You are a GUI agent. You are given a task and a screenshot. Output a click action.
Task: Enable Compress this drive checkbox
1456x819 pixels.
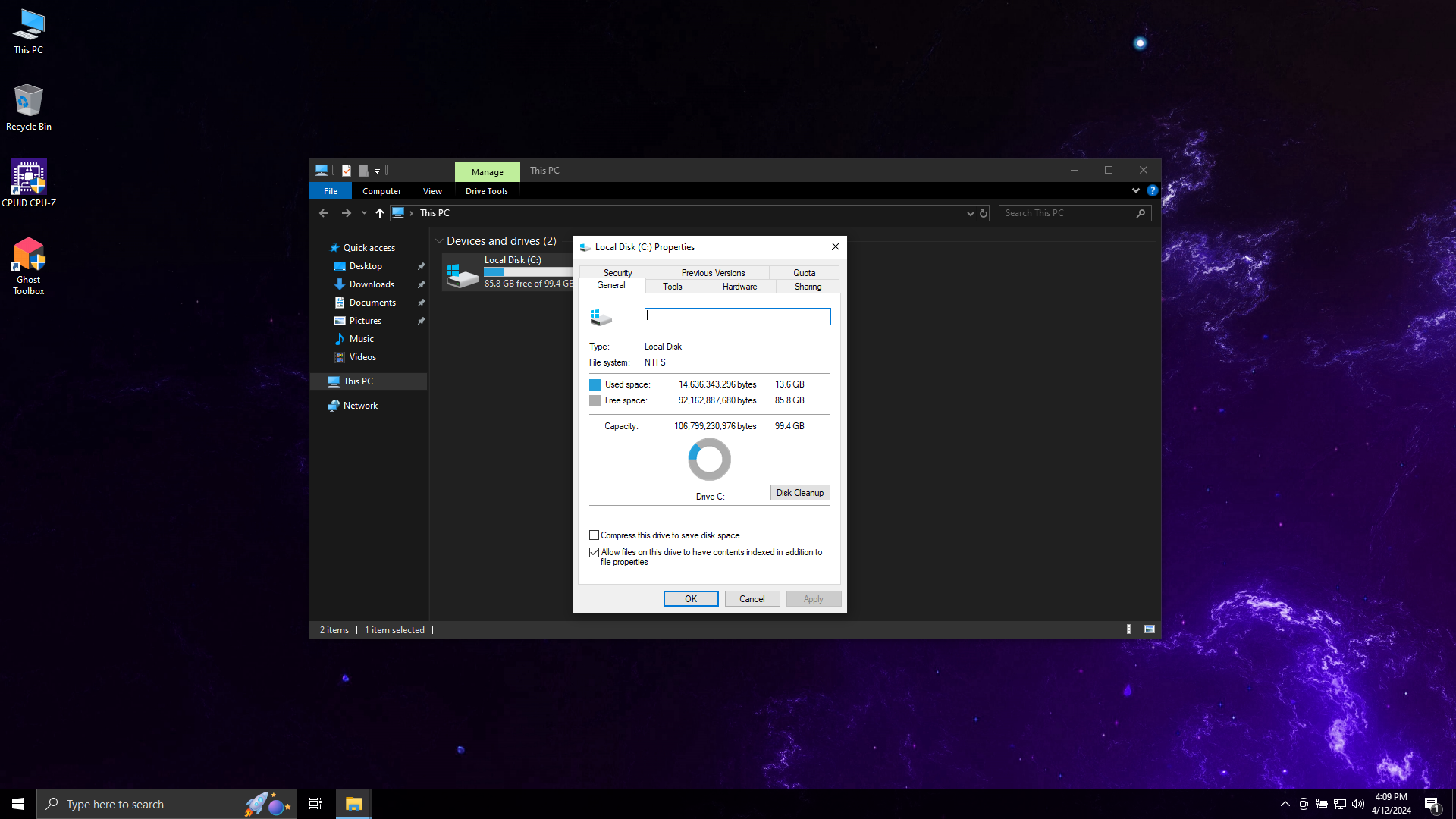[x=595, y=535]
